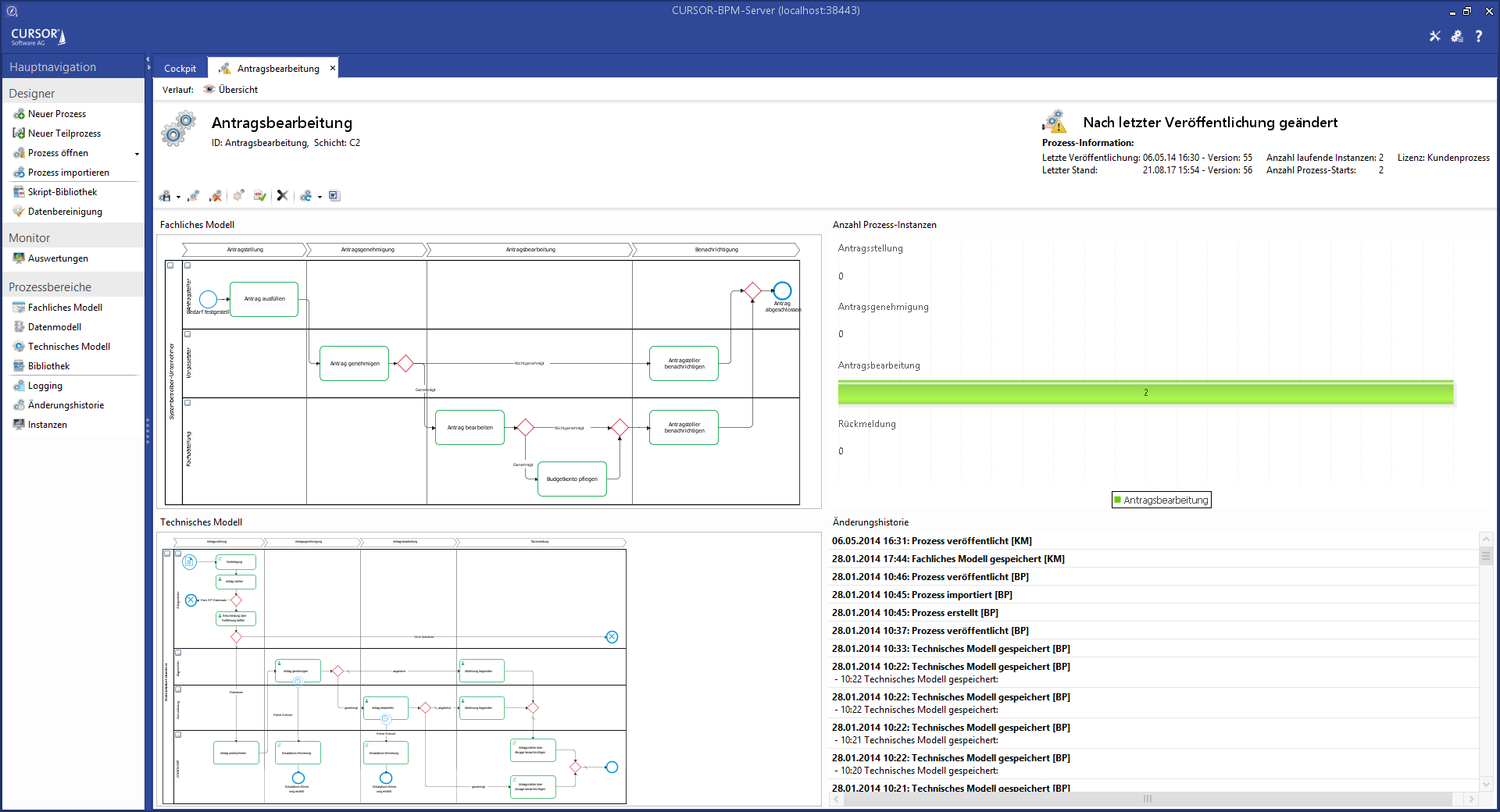This screenshot has height=812, width=1500.
Task: Click the validate script icon with green checkmark
Action: click(259, 196)
